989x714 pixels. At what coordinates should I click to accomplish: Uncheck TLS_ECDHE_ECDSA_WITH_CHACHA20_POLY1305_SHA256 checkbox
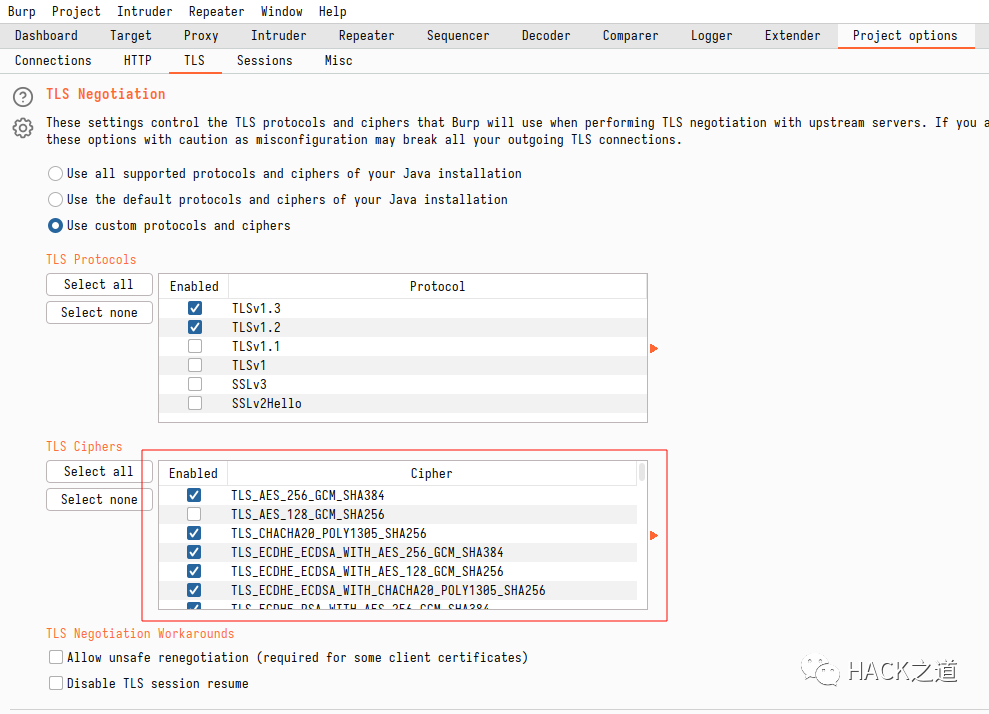194,590
